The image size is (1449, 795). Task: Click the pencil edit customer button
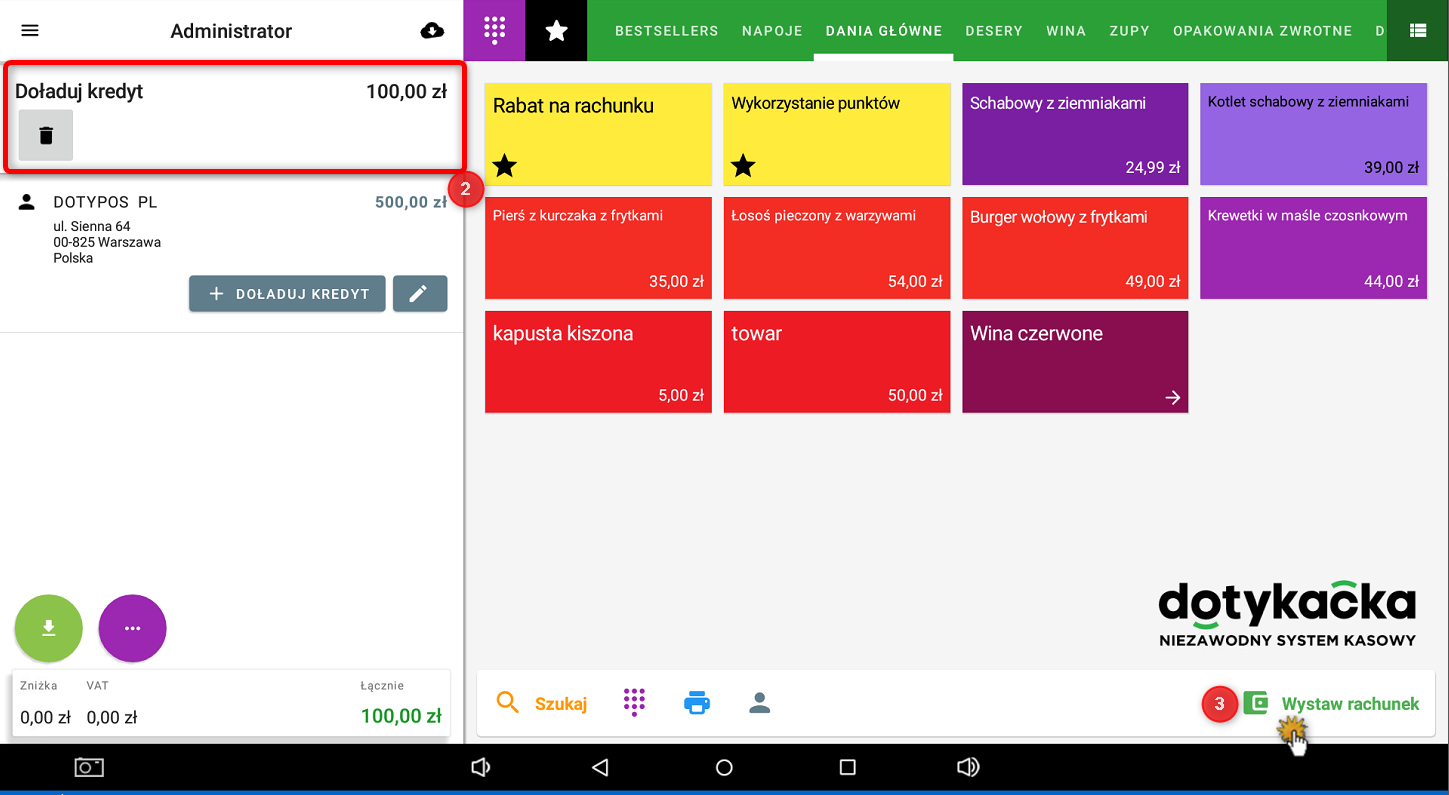(x=419, y=294)
